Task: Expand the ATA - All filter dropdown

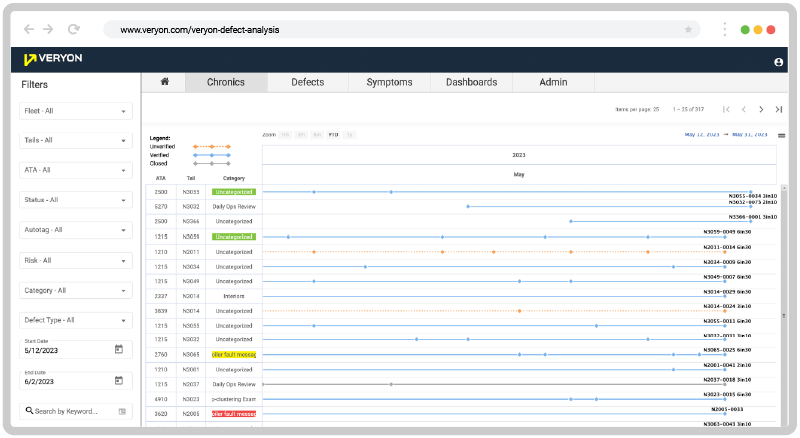Action: click(76, 170)
